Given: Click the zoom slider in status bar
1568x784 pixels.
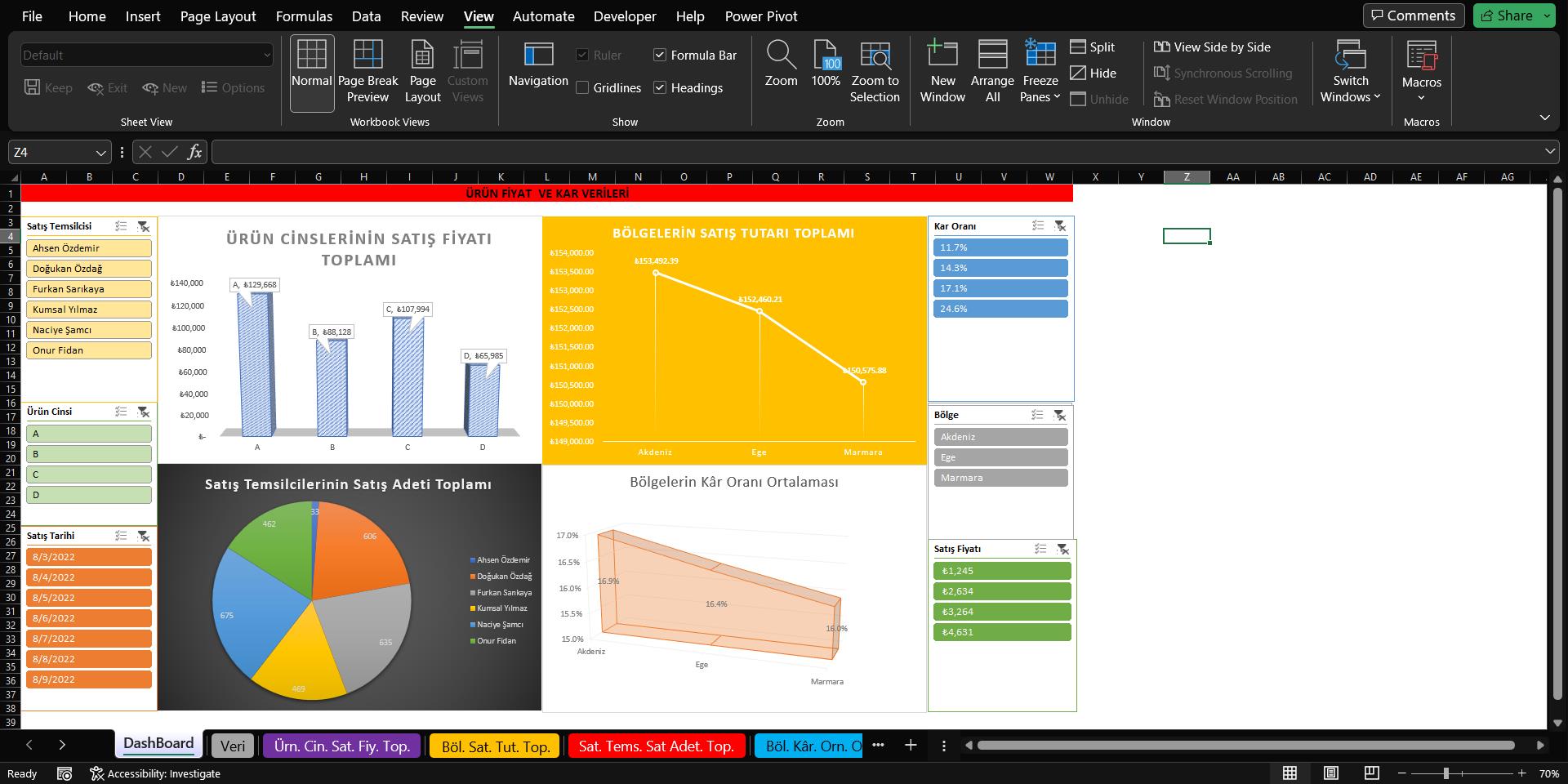Looking at the screenshot, I should (1445, 773).
